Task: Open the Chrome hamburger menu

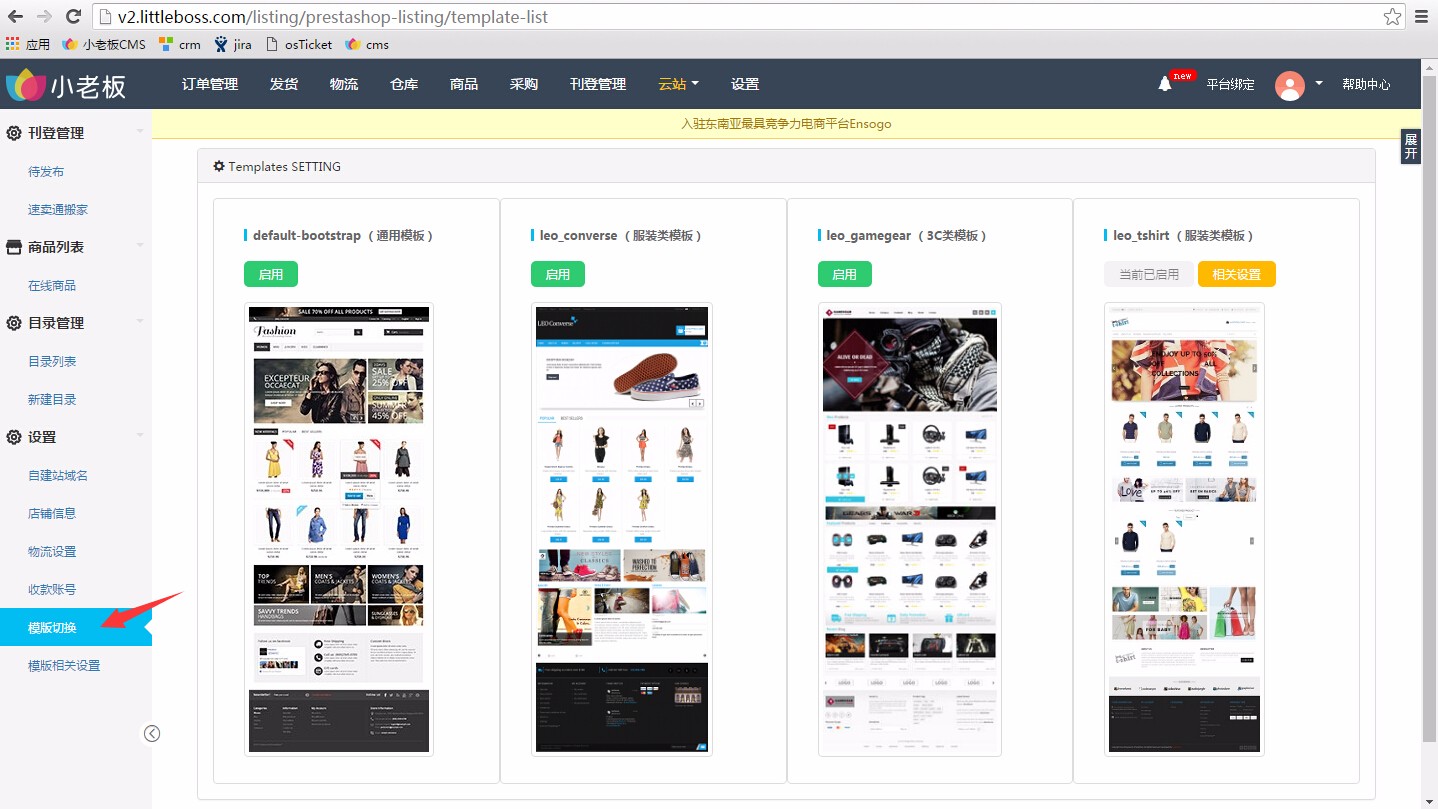Action: pos(1421,17)
